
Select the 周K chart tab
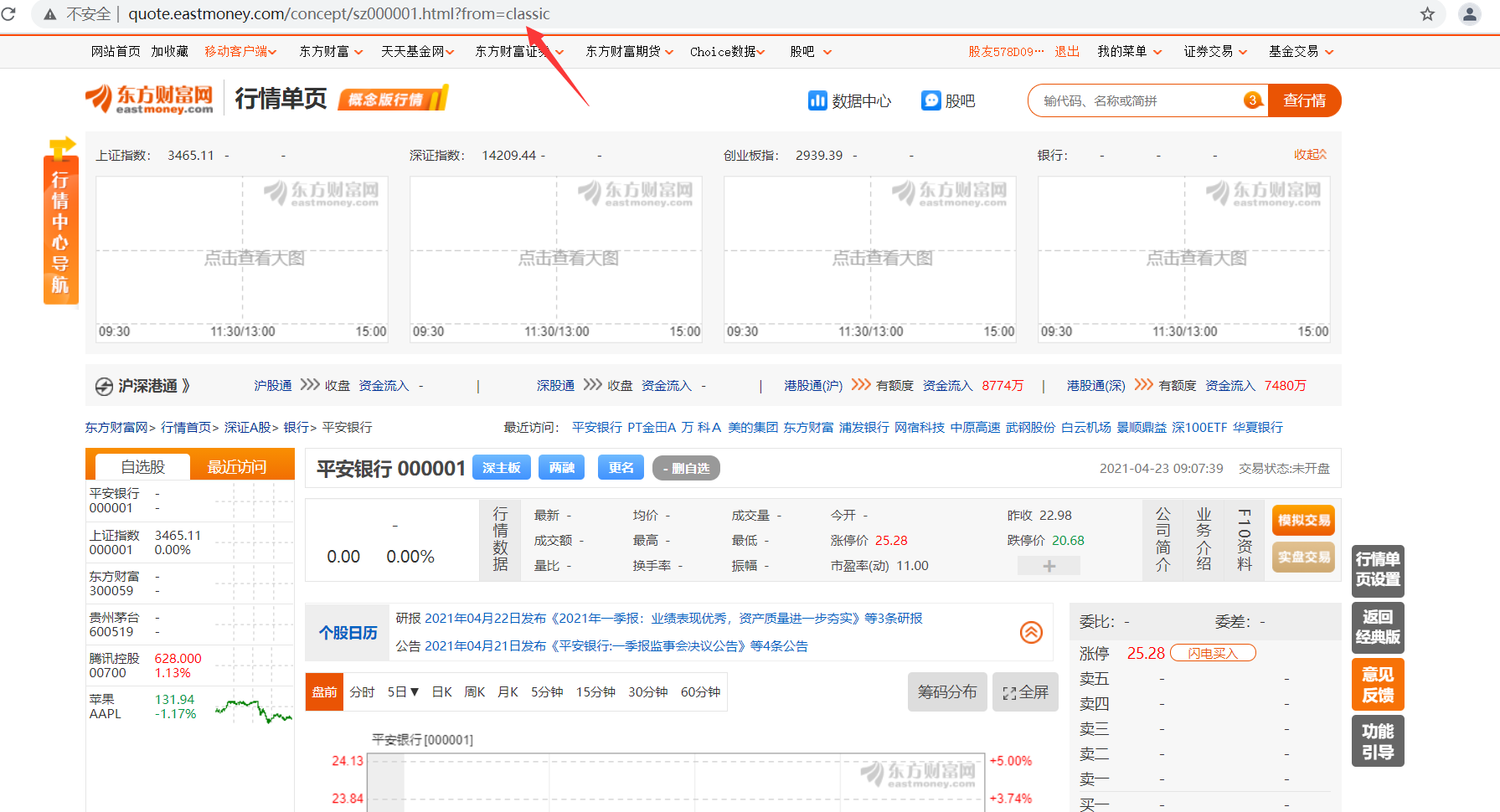pyautogui.click(x=475, y=692)
